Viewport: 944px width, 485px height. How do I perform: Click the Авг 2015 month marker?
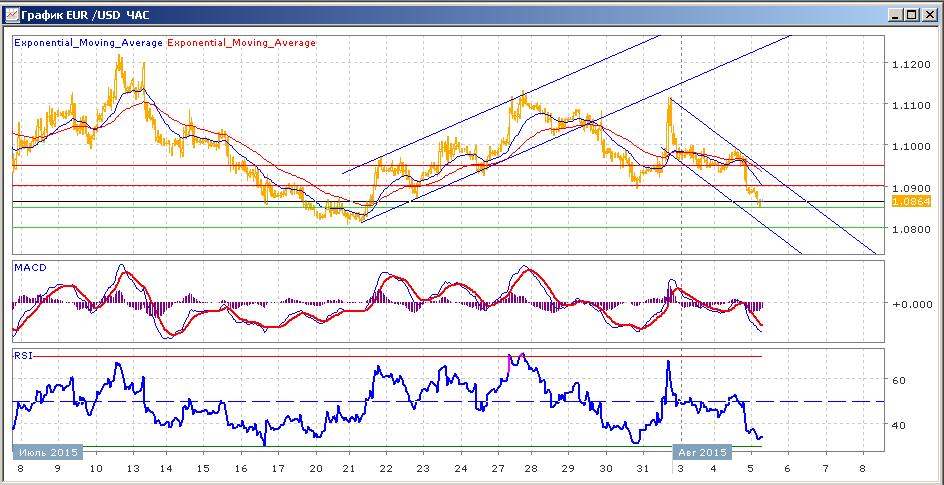click(701, 451)
